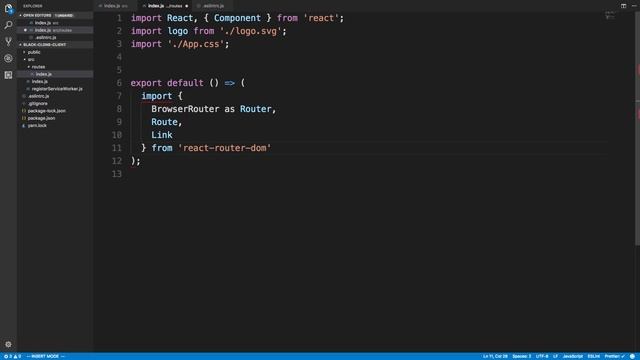Change indentation via Spaces: 2

[x=522, y=356]
